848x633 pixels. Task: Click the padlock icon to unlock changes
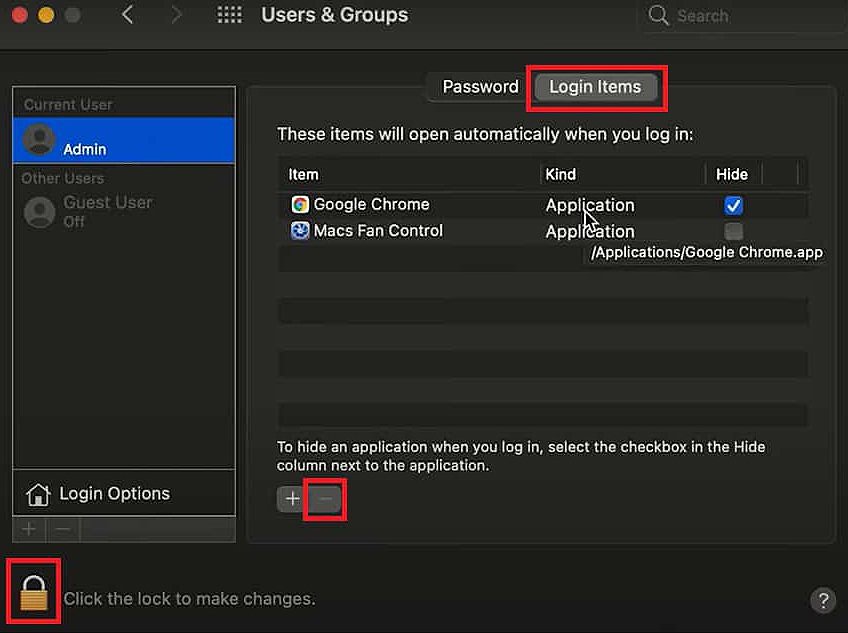[34, 594]
